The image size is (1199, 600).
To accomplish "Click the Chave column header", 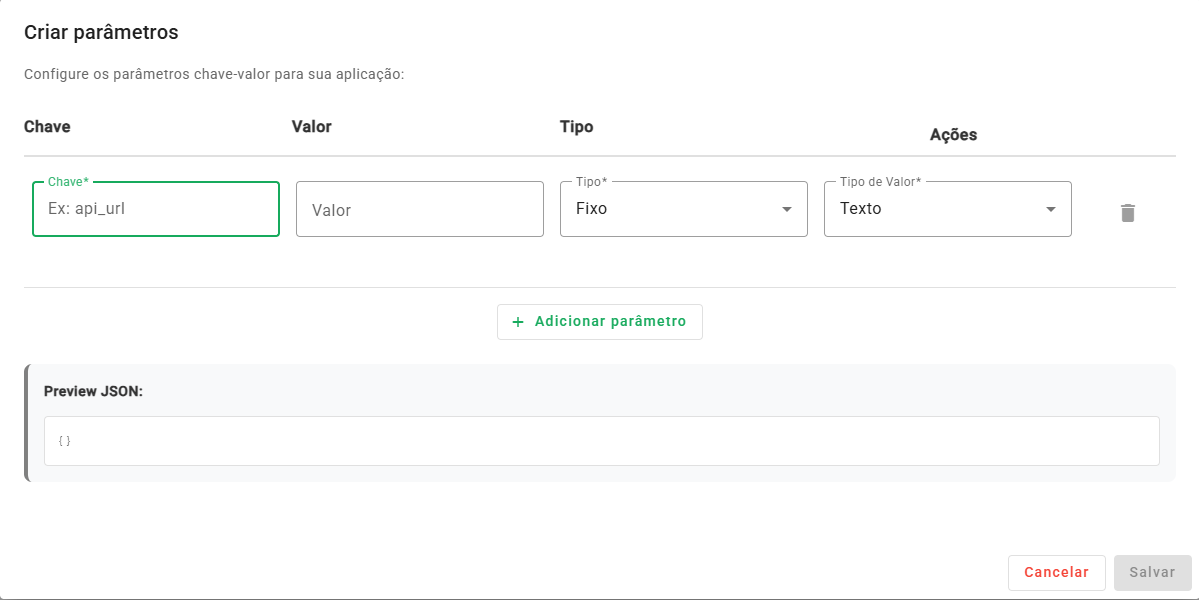I will coord(47,127).
